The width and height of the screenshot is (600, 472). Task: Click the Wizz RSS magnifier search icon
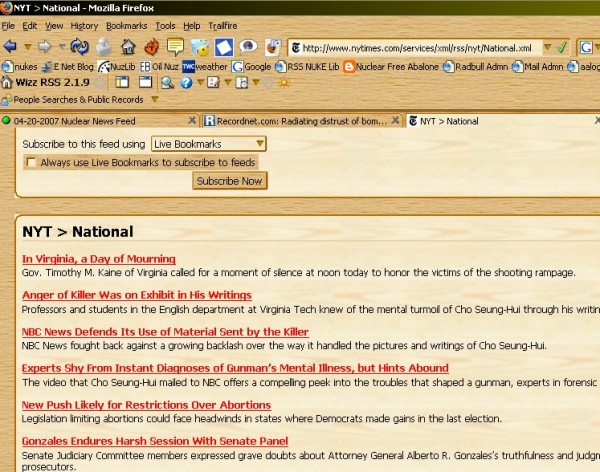pyautogui.click(x=167, y=83)
